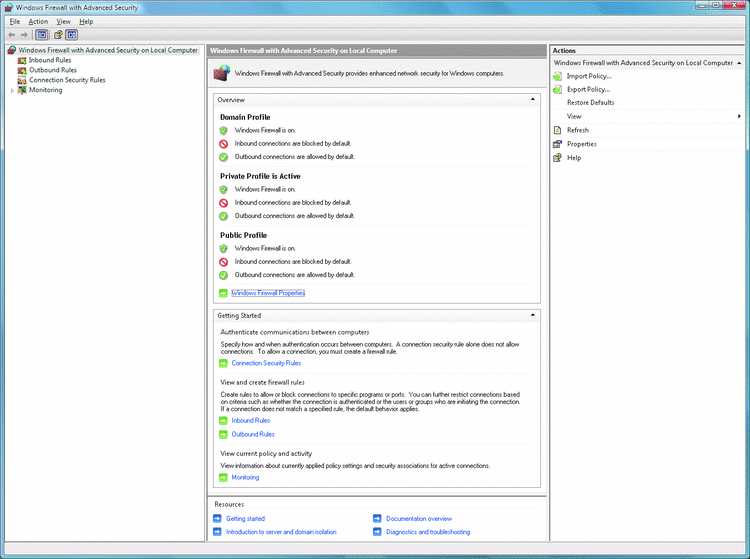Click green arrow beside Windows Firewall Properties
Viewport: 750px width, 559px height.
[223, 293]
